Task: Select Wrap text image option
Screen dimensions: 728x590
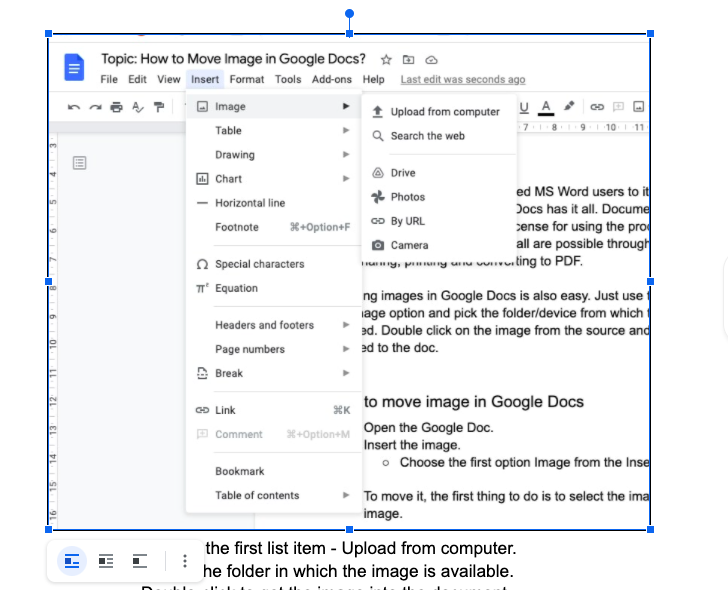Action: (106, 561)
